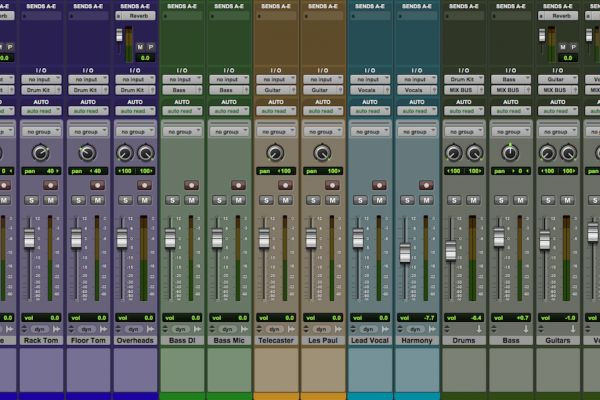Click the Overheads Reverb send mini fader
The height and width of the screenshot is (400, 600).
(x=119, y=36)
